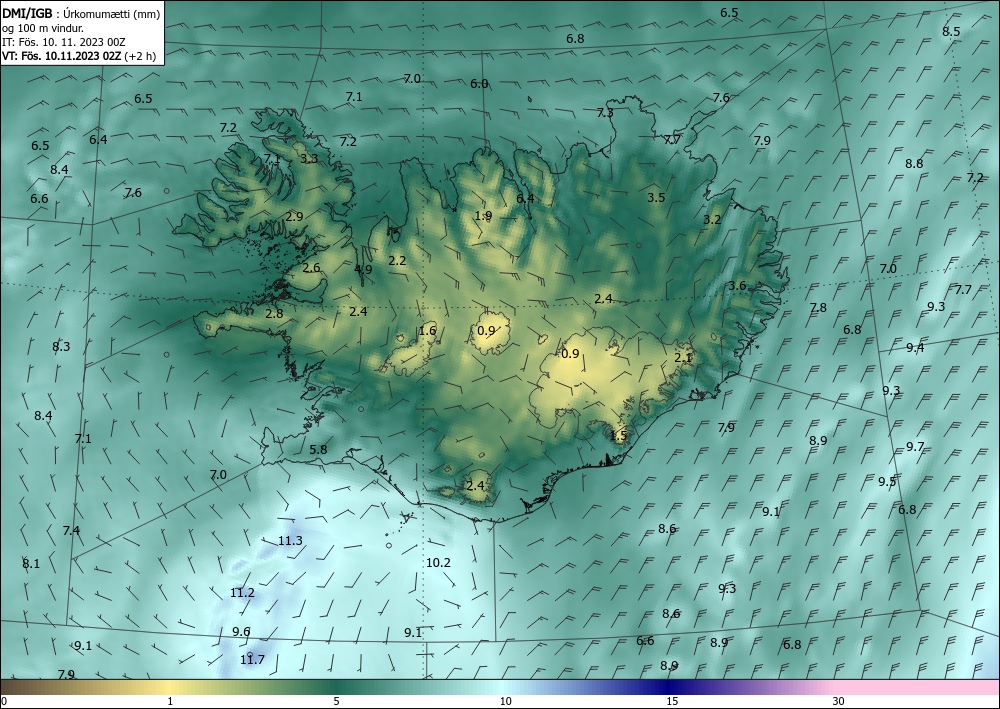Click the 9.6 value on the map
Screen dimensions: 1000x709
pos(241,632)
